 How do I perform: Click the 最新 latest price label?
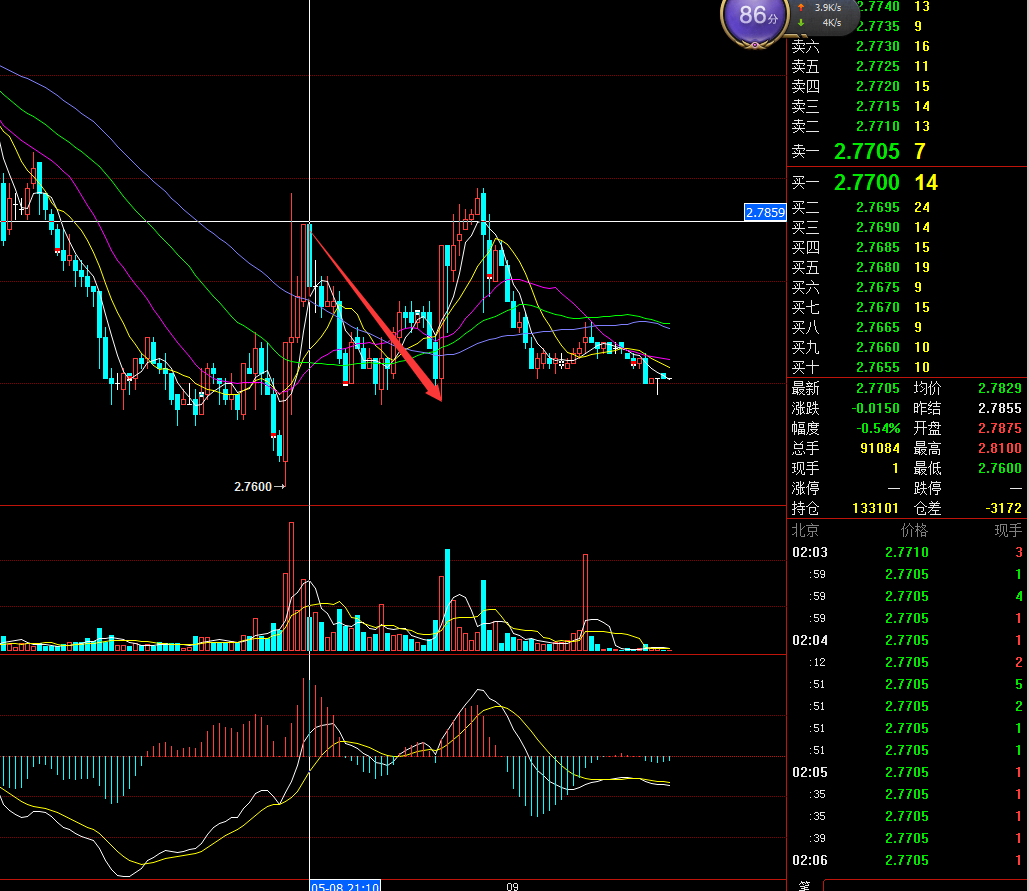coord(805,388)
